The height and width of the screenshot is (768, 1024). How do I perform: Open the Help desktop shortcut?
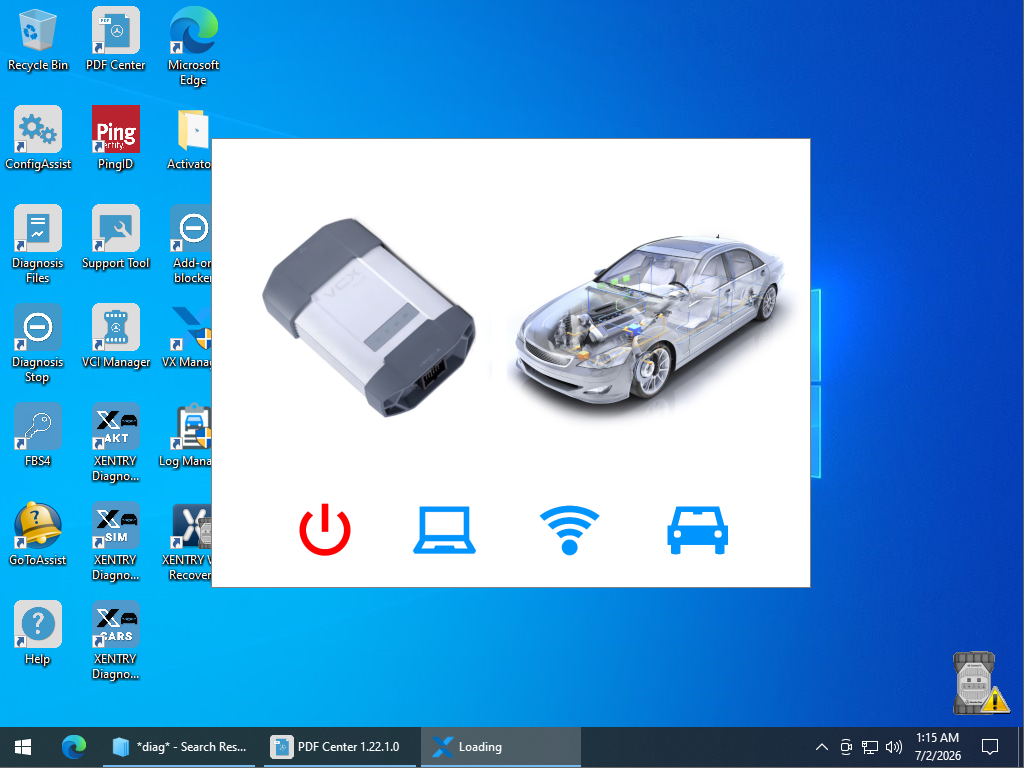coord(38,633)
